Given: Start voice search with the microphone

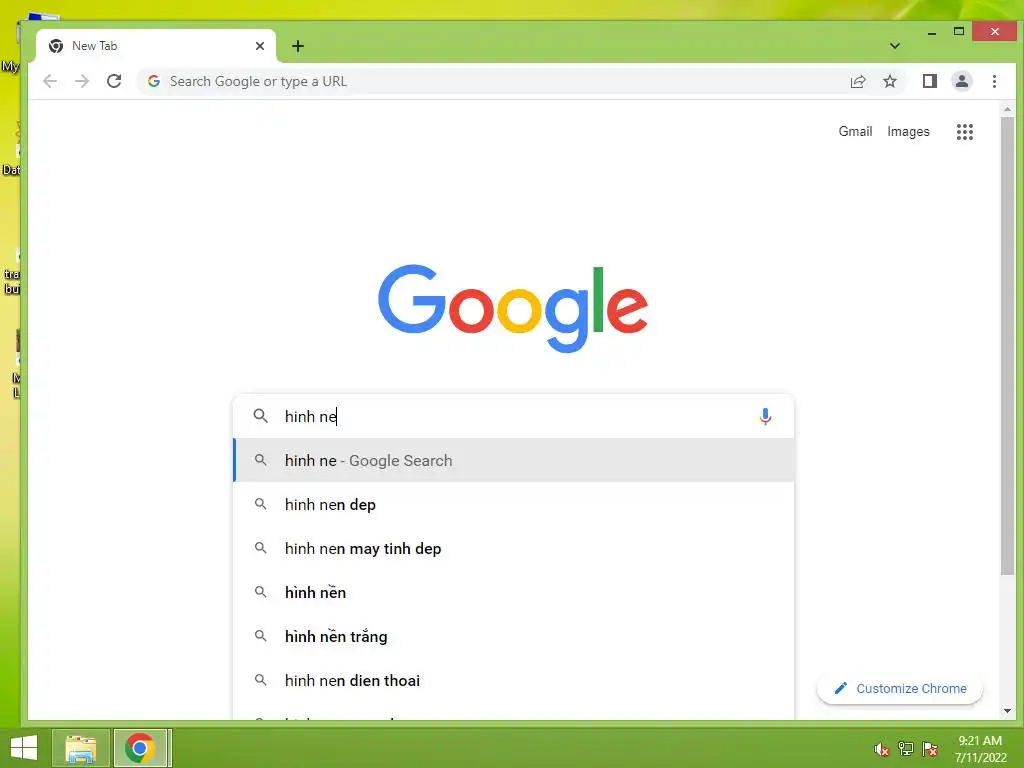Looking at the screenshot, I should pos(765,416).
